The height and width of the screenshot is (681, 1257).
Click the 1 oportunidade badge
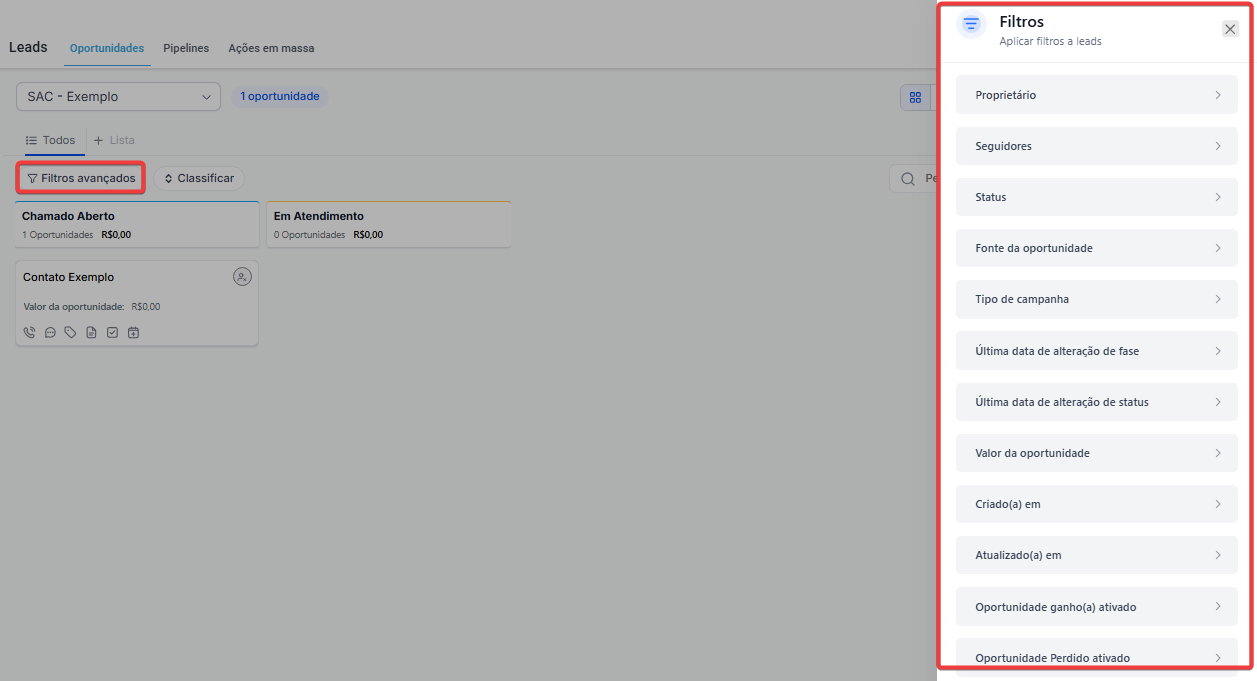[x=280, y=96]
